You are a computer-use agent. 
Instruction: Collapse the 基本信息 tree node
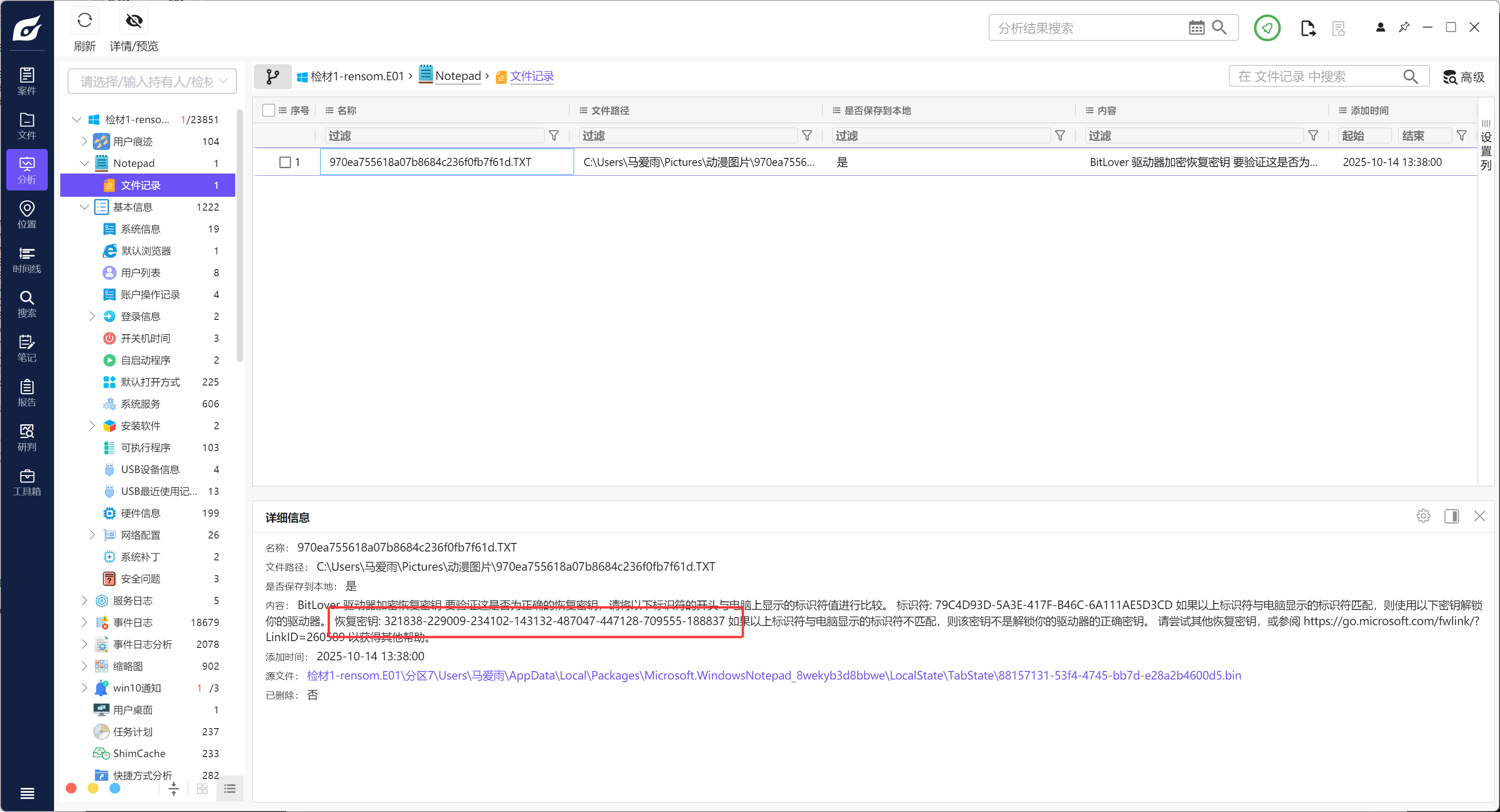(84, 207)
